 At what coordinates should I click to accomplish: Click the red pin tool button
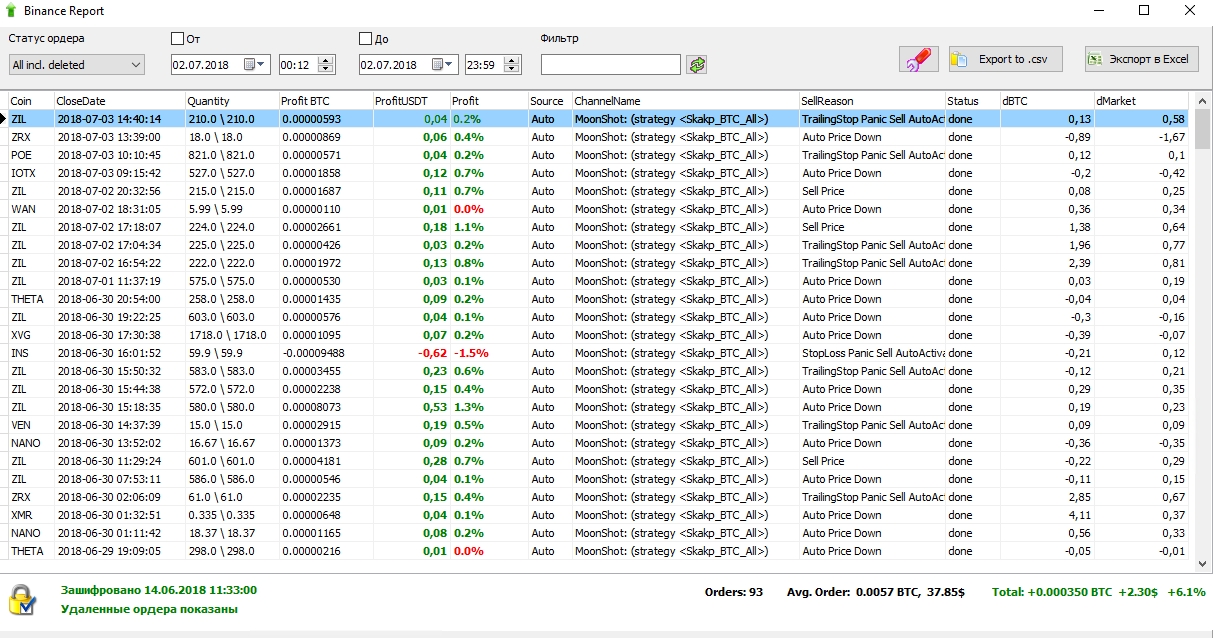(917, 59)
